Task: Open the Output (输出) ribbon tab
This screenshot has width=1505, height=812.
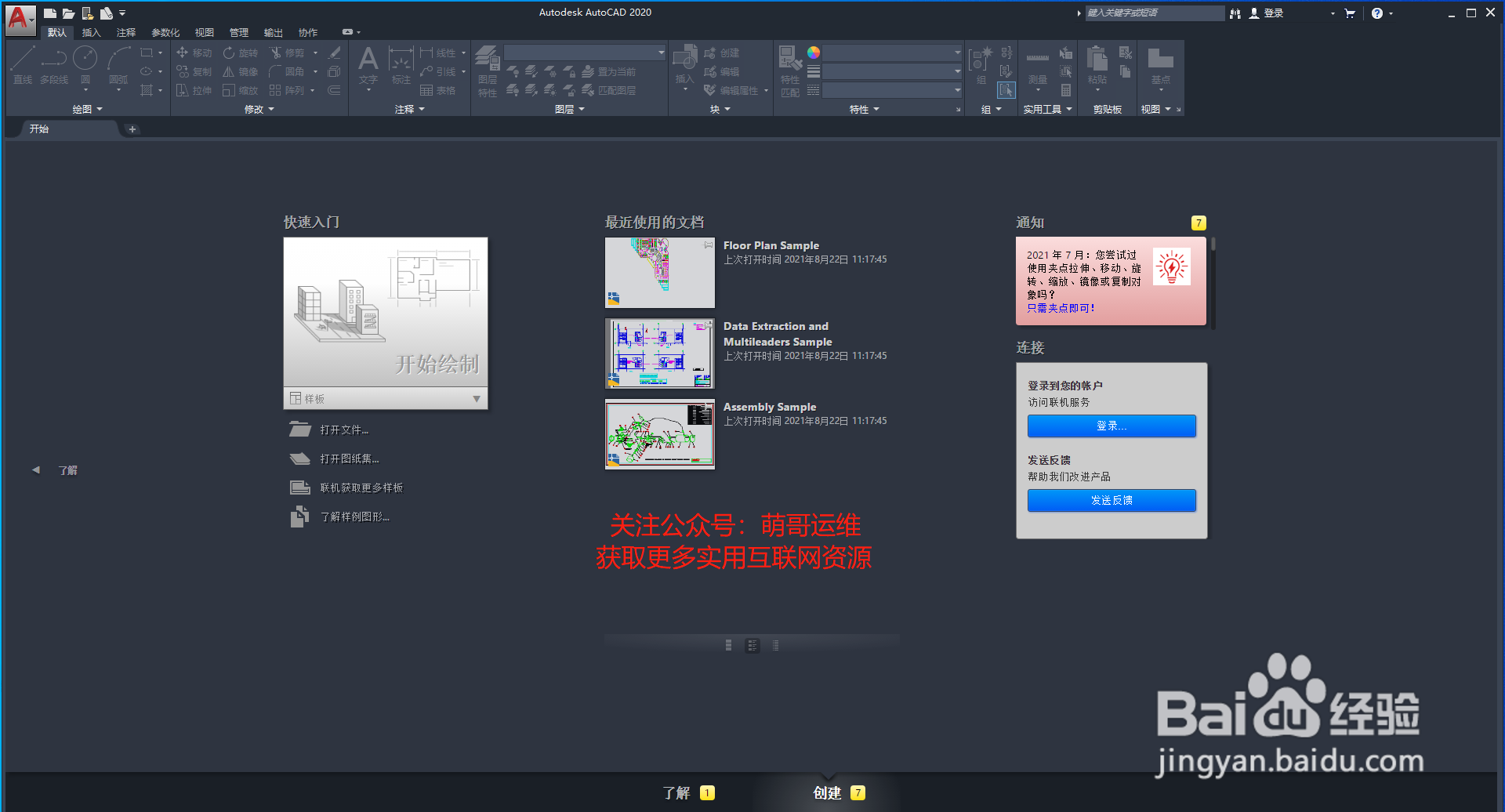Action: click(x=274, y=32)
